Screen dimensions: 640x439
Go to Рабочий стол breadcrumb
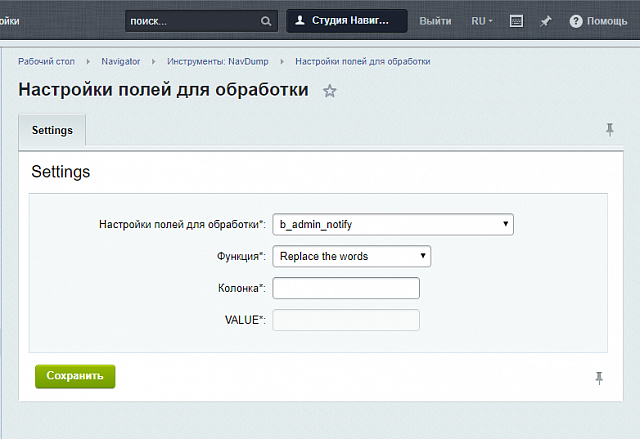47,62
